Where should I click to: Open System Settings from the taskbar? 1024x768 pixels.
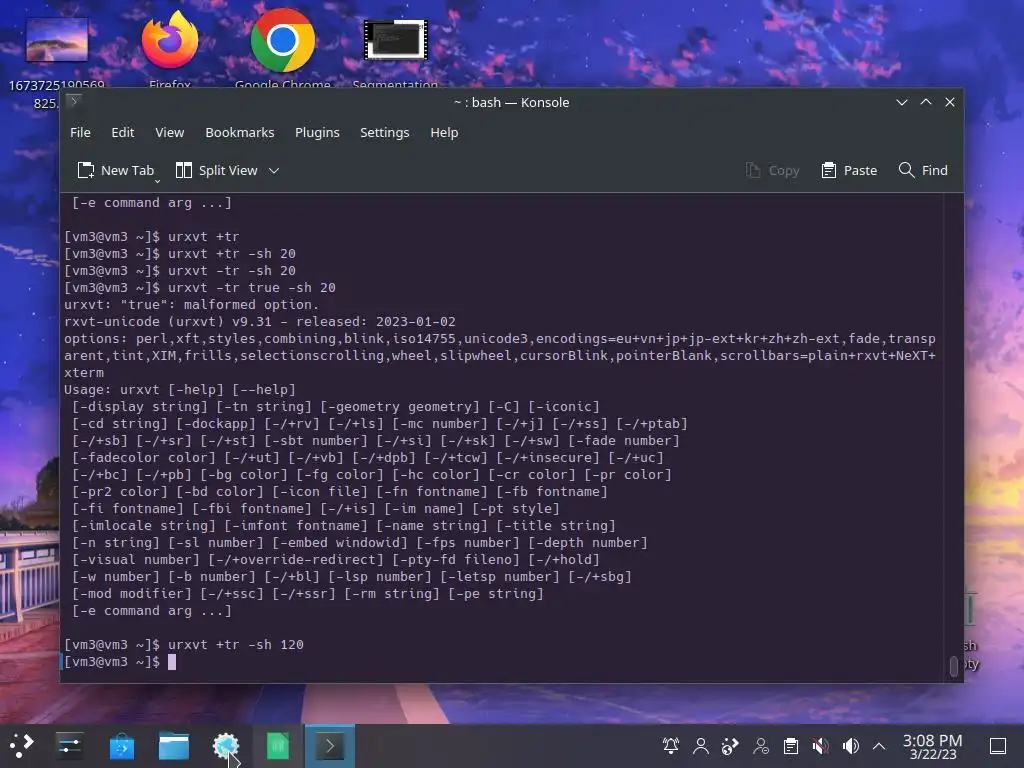pyautogui.click(x=69, y=745)
